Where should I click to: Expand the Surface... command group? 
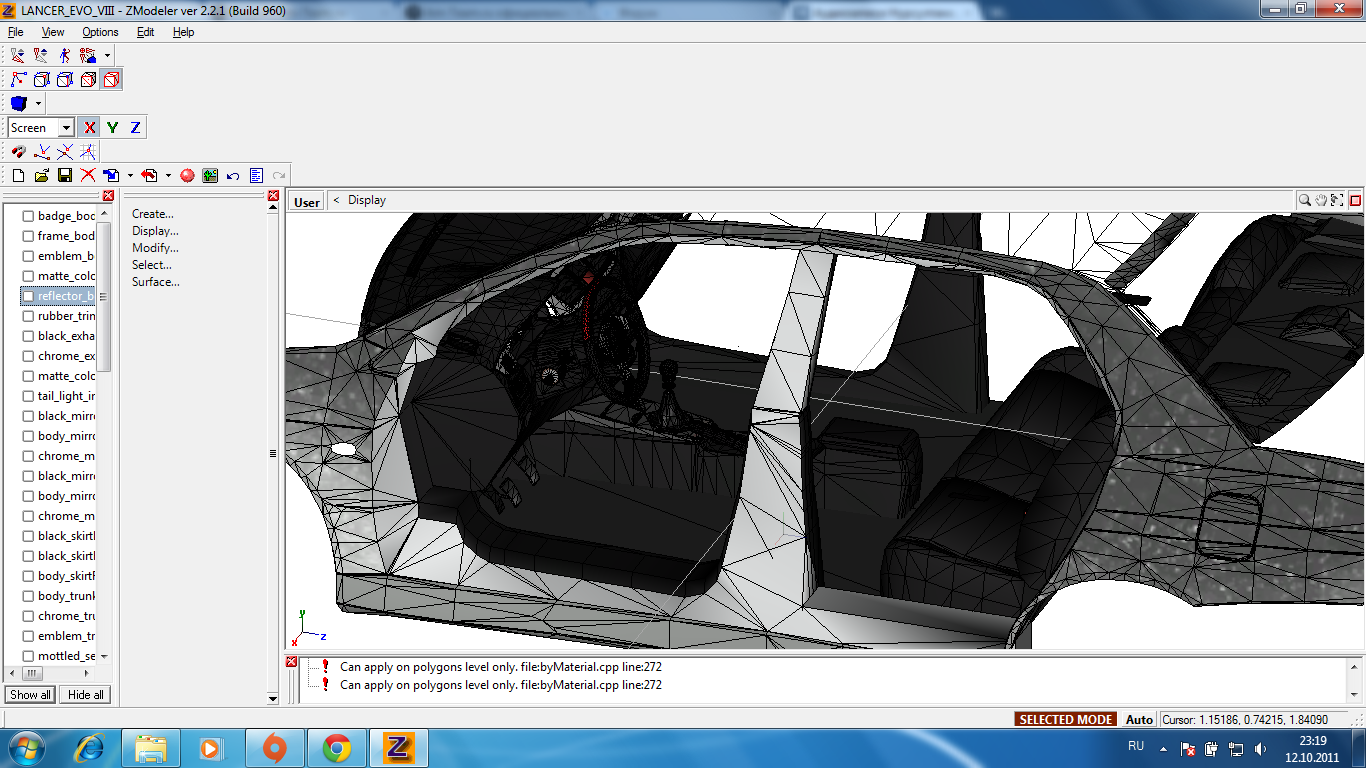[x=156, y=282]
